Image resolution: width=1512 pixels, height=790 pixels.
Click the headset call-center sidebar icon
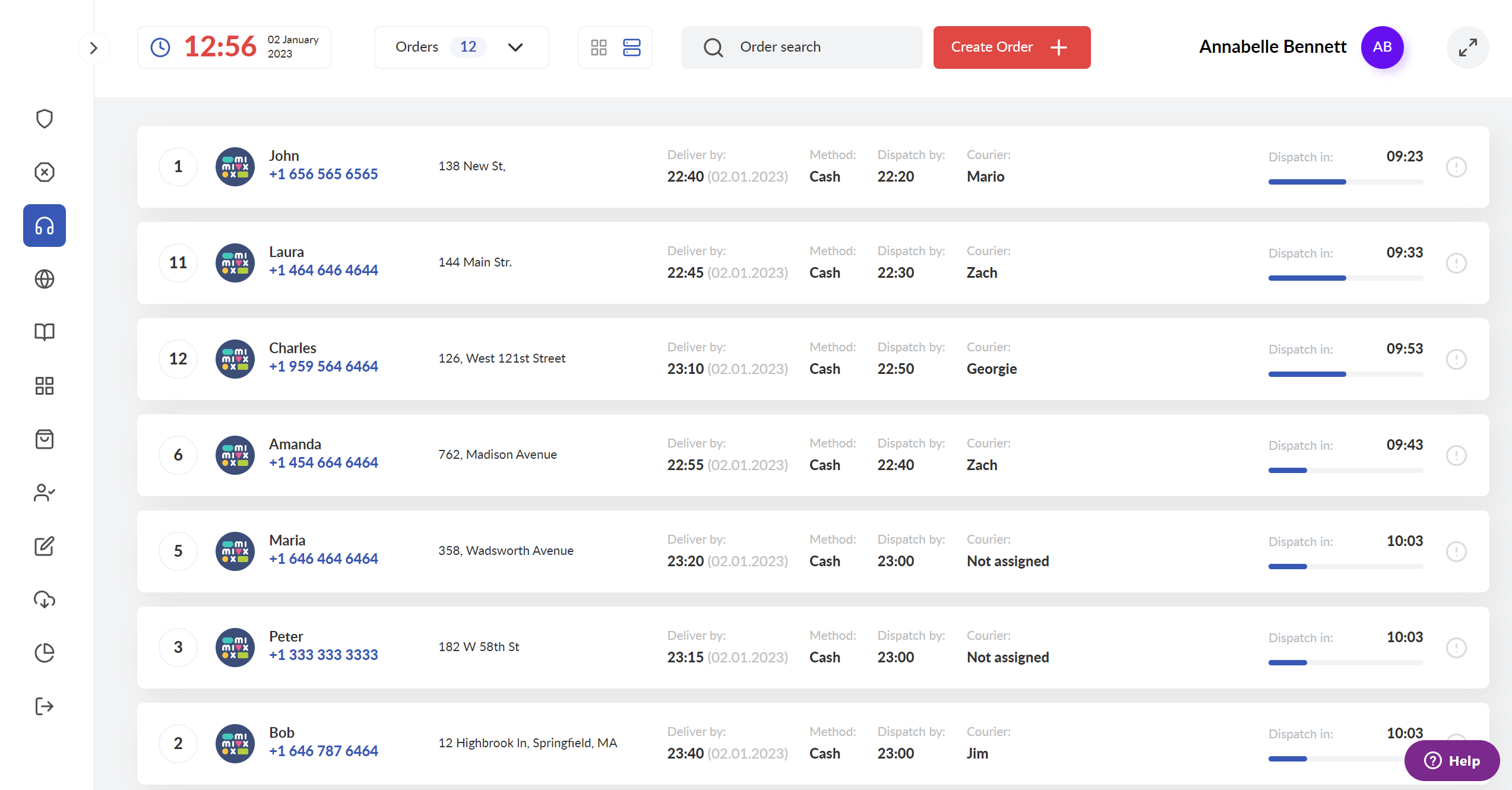click(x=45, y=226)
